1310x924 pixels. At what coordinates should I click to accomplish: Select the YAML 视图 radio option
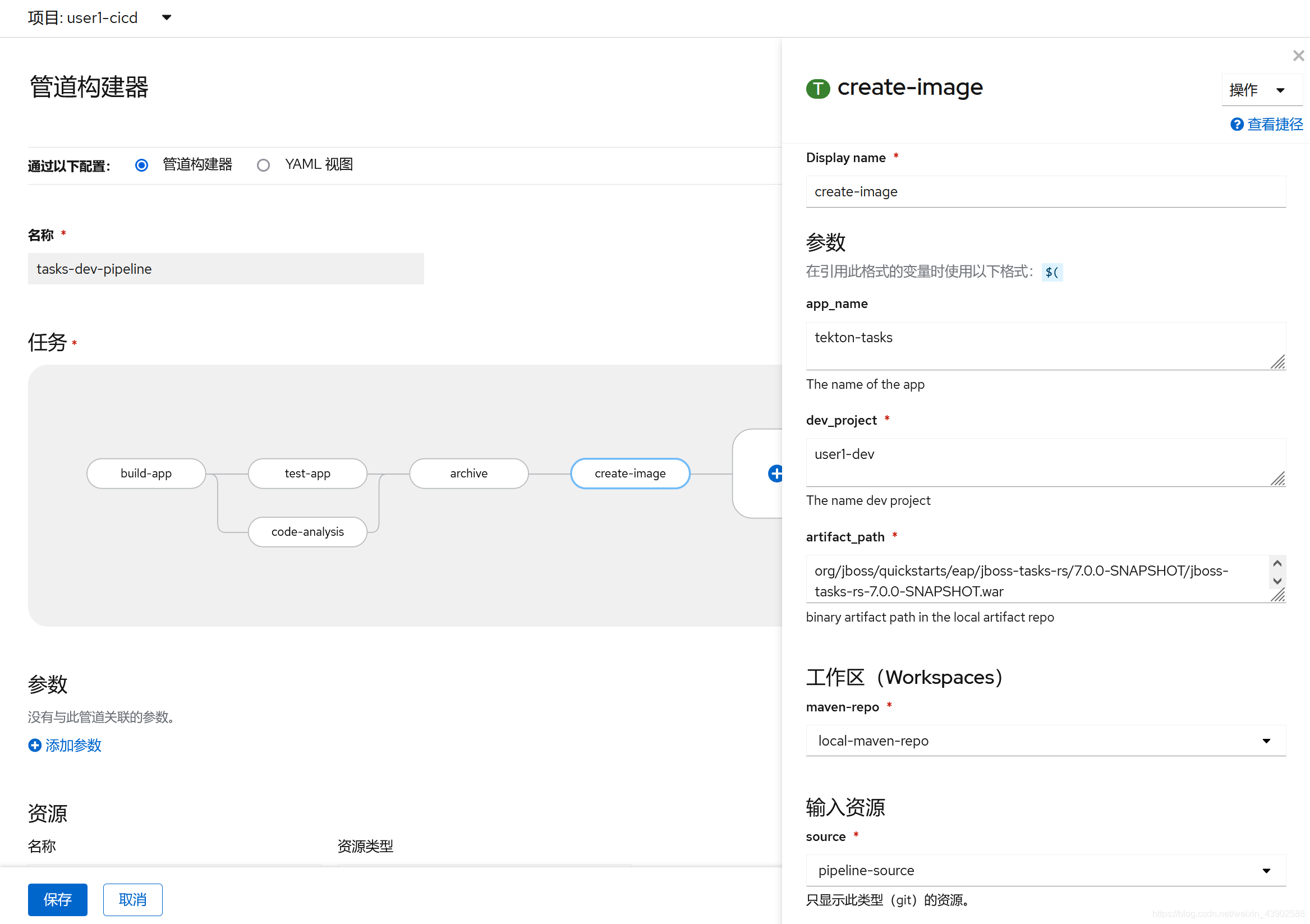coord(263,165)
